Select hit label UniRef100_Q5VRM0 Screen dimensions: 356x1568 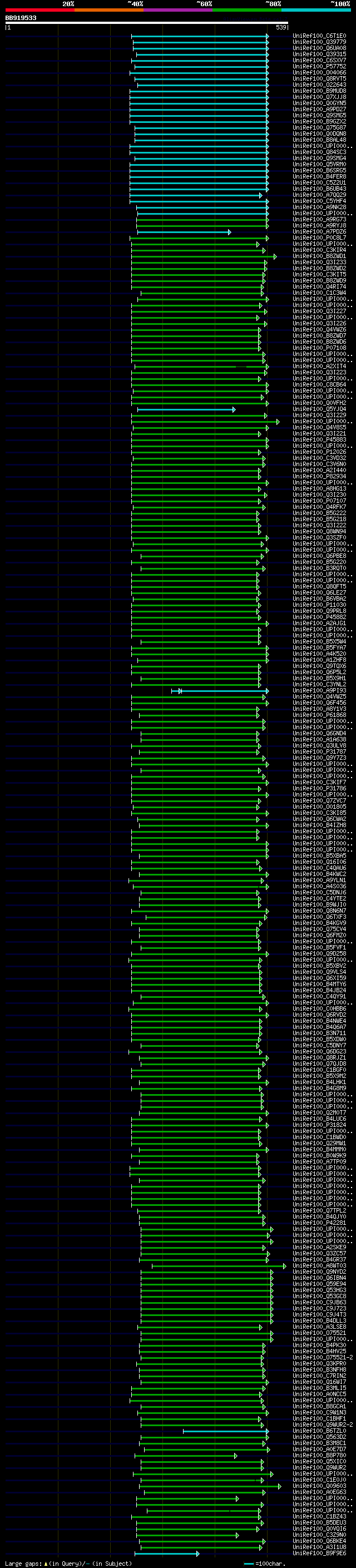pos(319,164)
